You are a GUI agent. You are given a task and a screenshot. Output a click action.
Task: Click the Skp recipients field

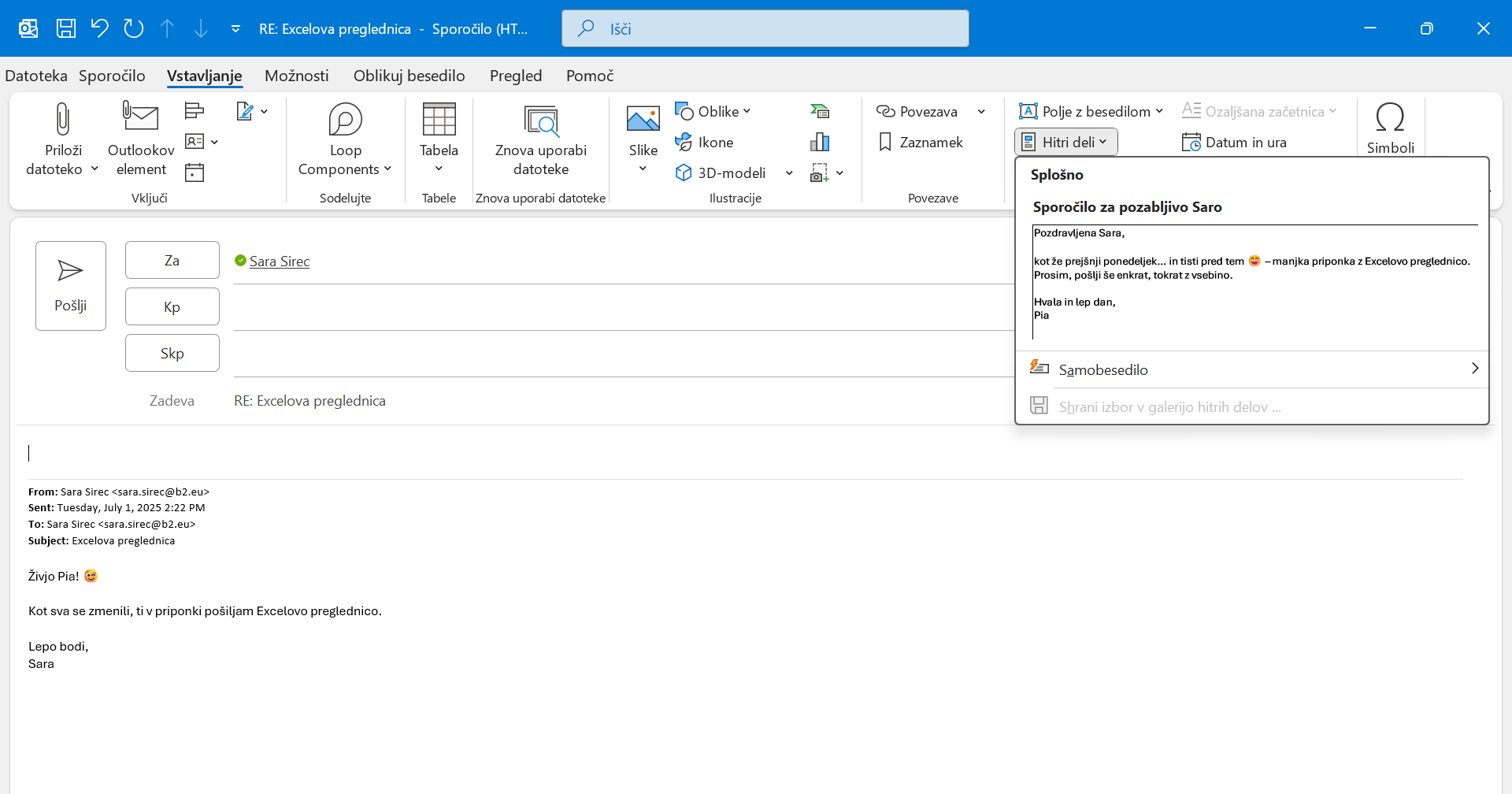(x=624, y=354)
